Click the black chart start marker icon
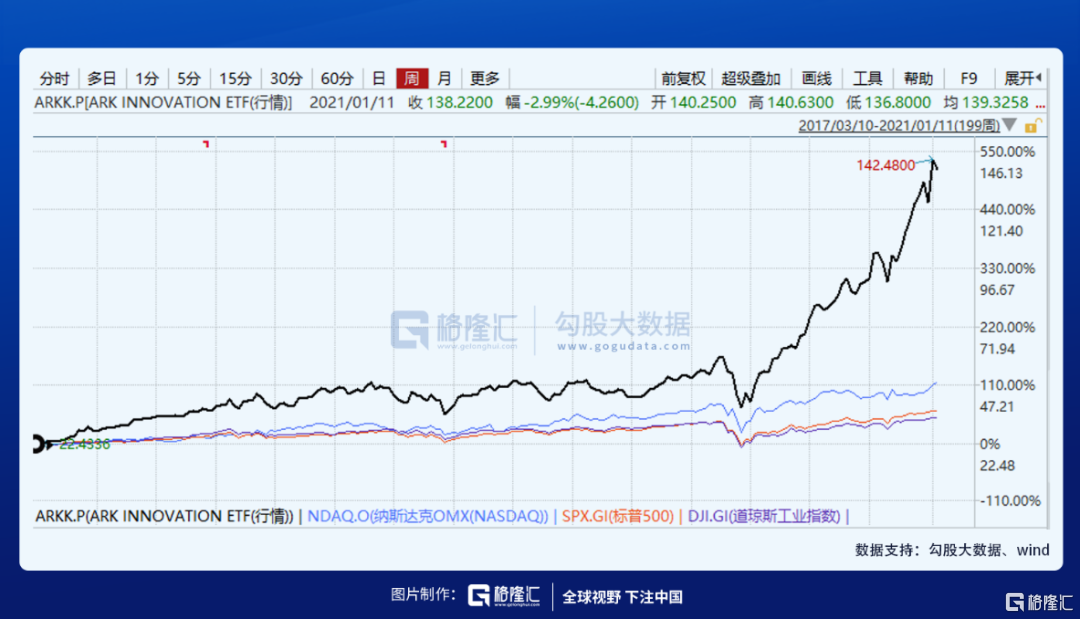The image size is (1080, 619). (x=40, y=444)
